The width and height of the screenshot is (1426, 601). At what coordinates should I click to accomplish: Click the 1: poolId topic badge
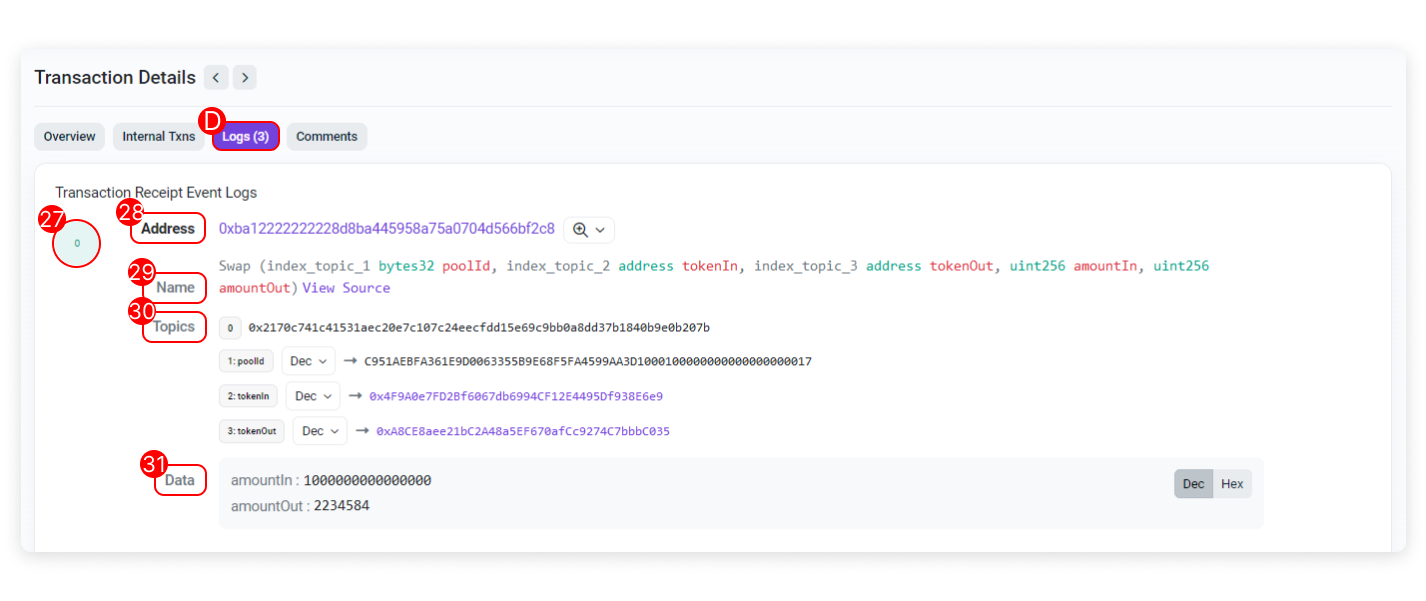pyautogui.click(x=247, y=361)
